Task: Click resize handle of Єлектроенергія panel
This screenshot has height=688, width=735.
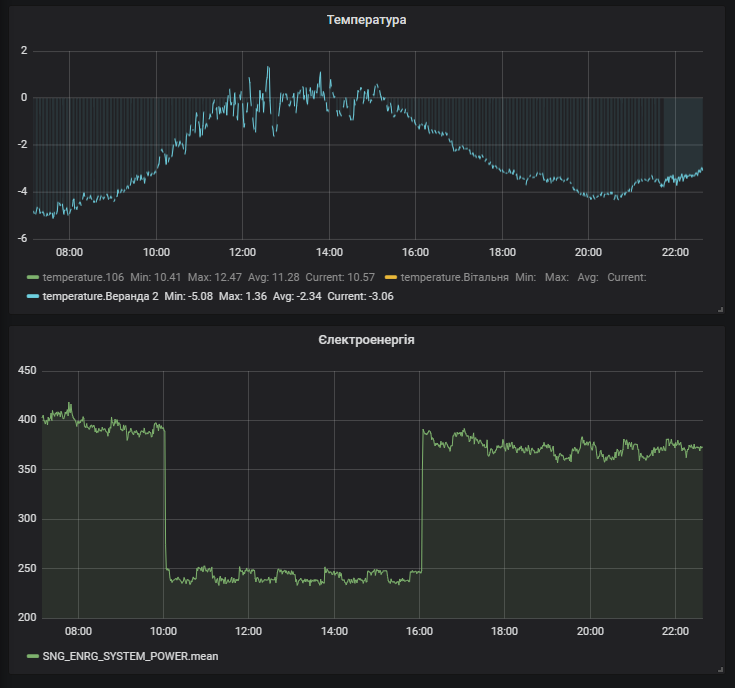Action: (x=720, y=669)
